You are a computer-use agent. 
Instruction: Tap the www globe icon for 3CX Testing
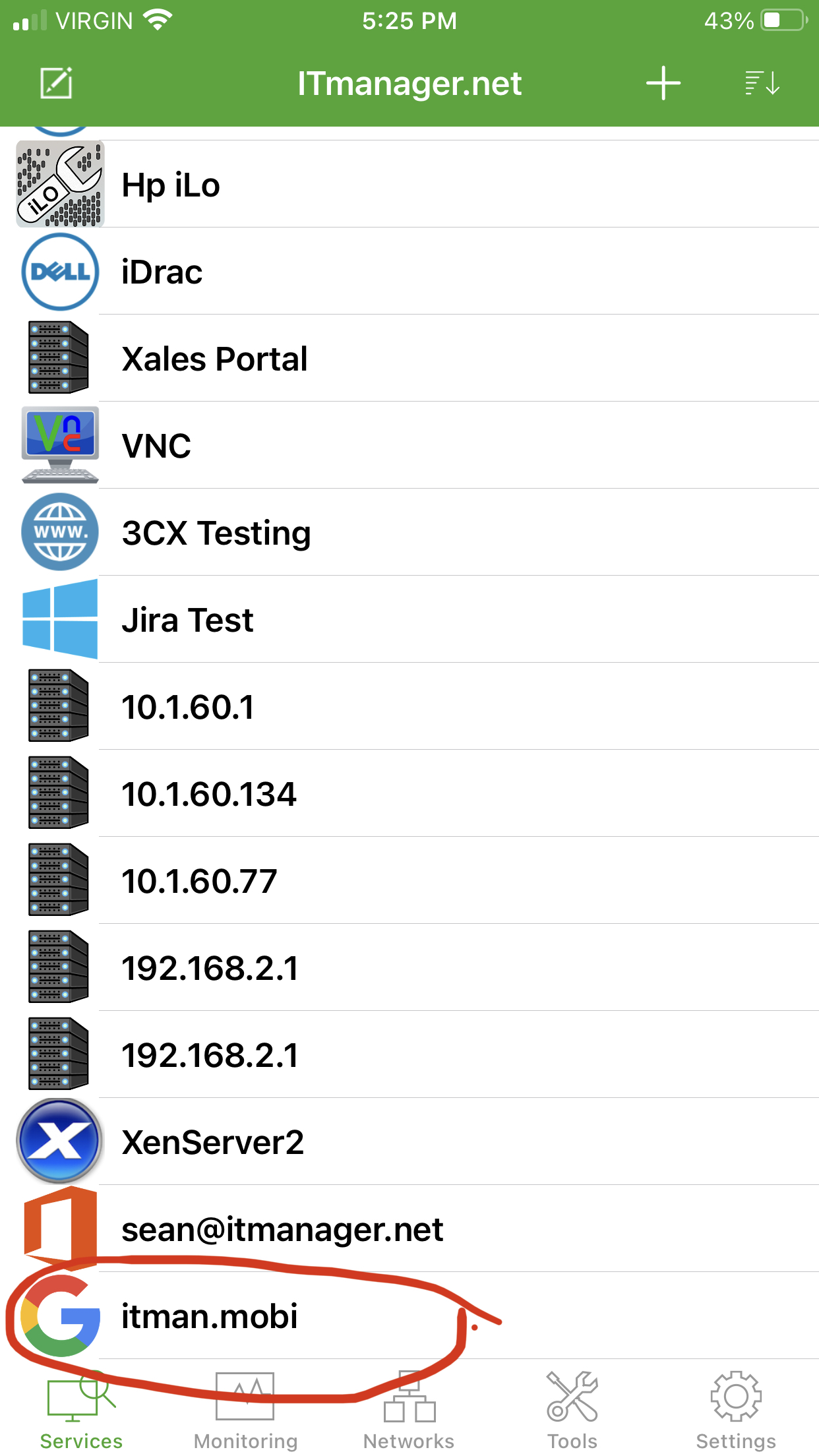tap(60, 532)
